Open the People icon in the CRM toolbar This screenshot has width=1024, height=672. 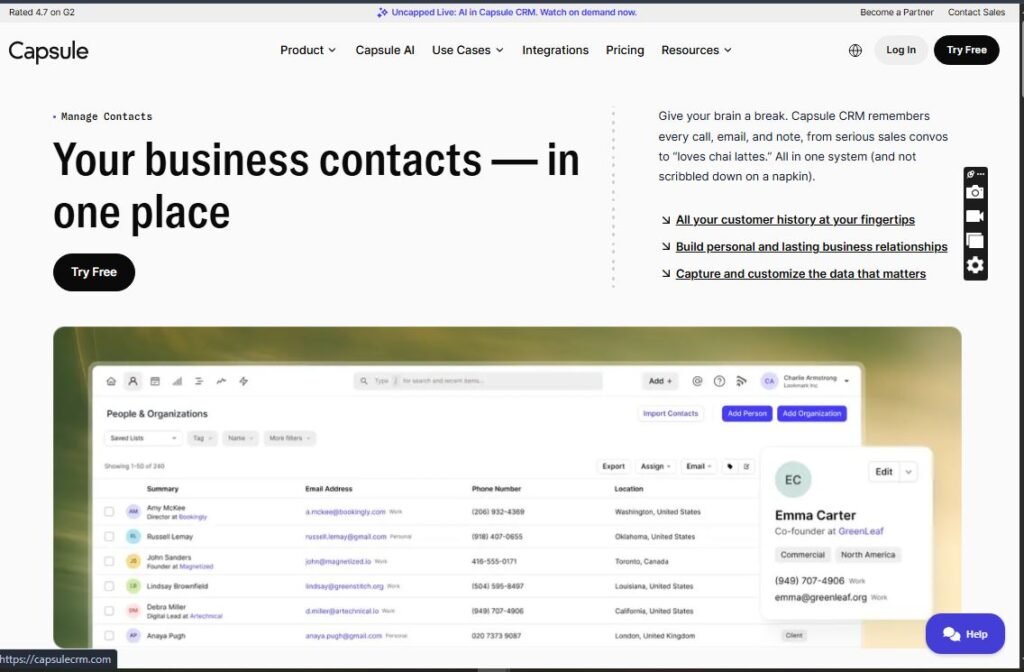133,381
